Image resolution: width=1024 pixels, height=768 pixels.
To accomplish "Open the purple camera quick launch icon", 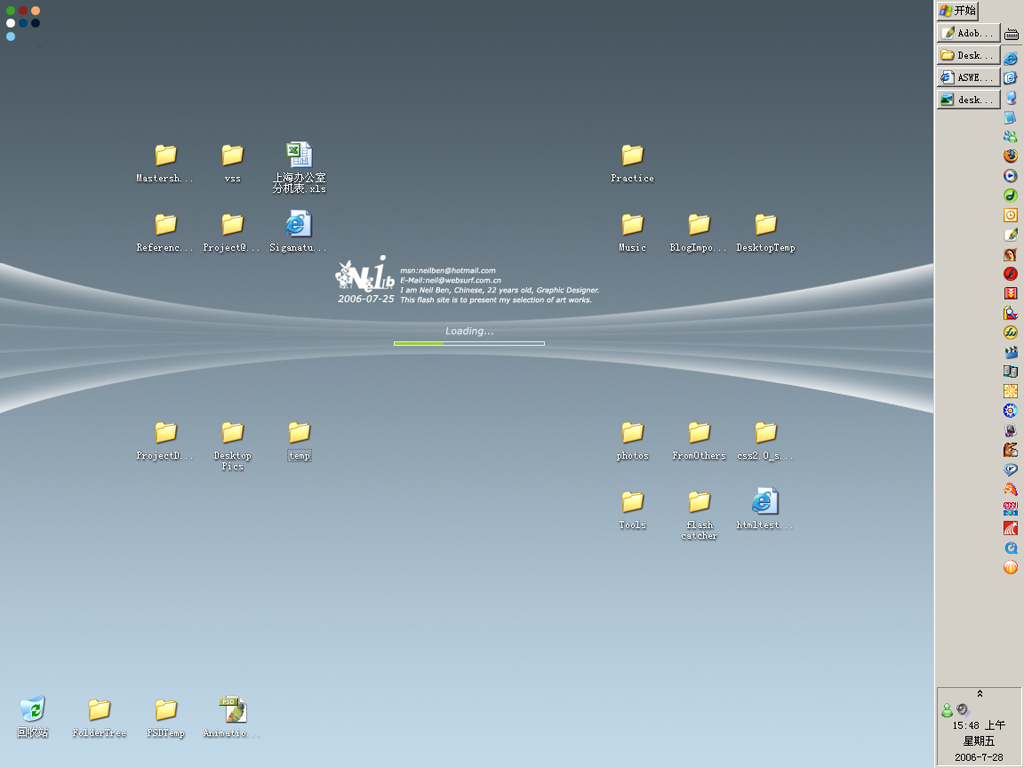I will [1010, 430].
